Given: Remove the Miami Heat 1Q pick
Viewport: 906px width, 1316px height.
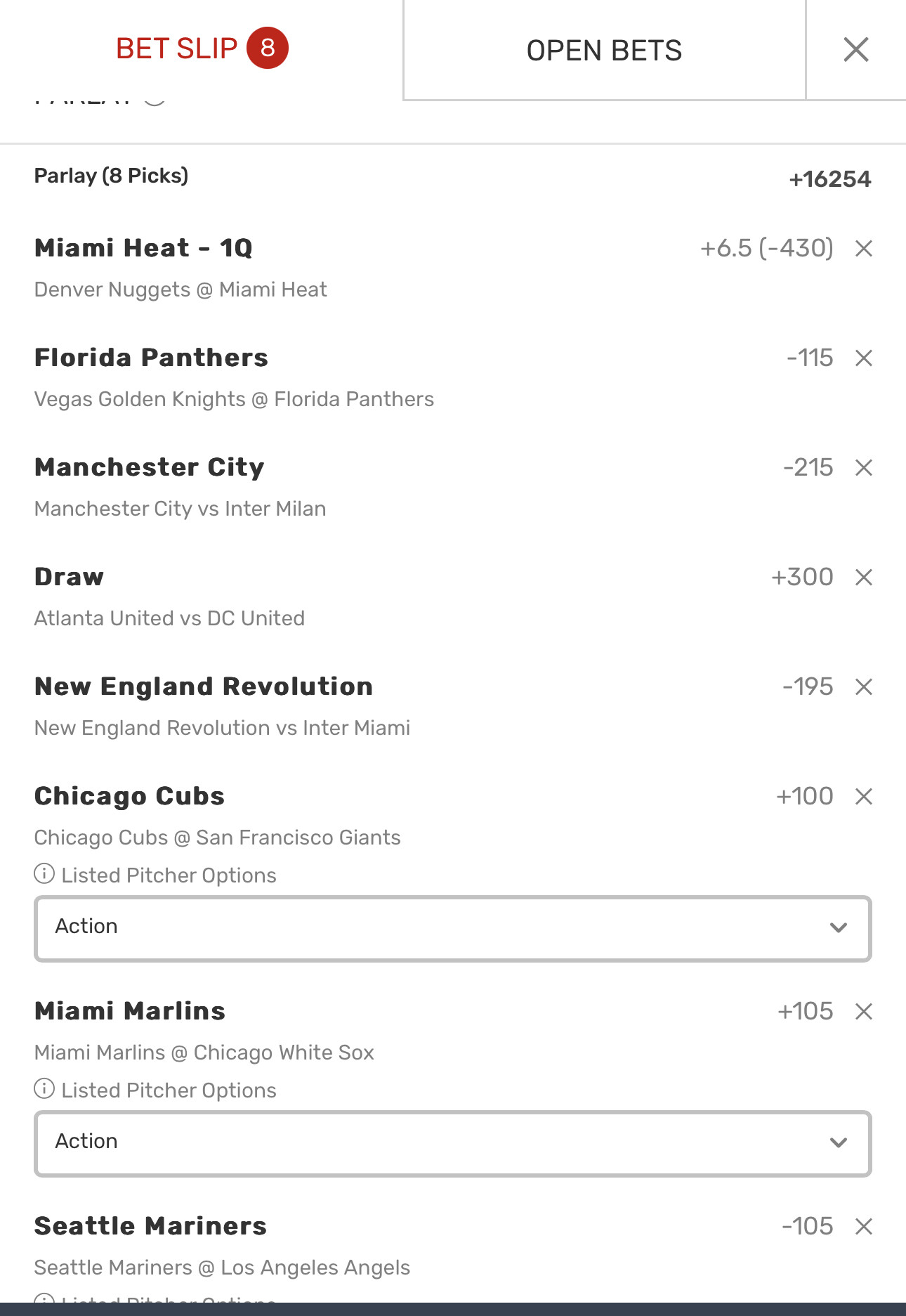Looking at the screenshot, I should [x=863, y=248].
